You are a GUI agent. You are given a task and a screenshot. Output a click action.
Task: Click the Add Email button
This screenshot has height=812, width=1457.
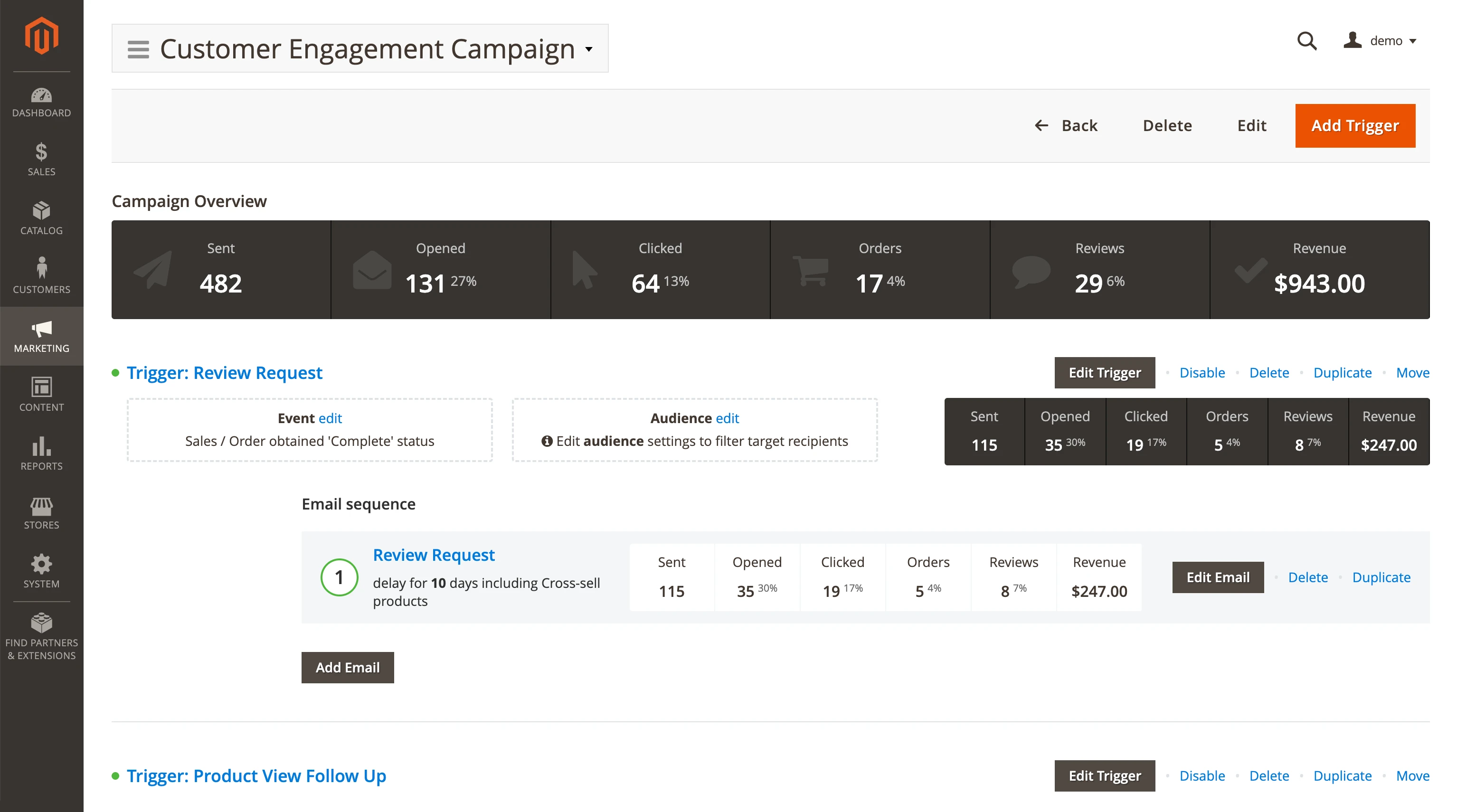tap(347, 667)
